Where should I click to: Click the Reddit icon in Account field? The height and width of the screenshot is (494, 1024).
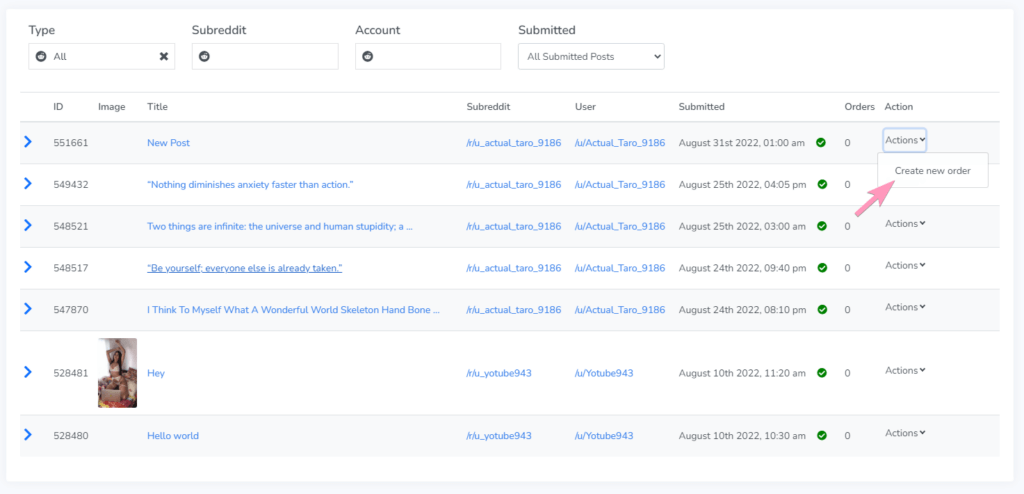tap(367, 57)
